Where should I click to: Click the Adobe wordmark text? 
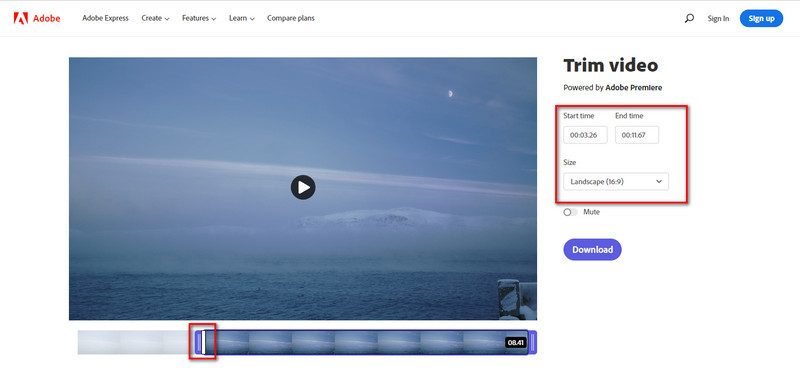[x=46, y=18]
